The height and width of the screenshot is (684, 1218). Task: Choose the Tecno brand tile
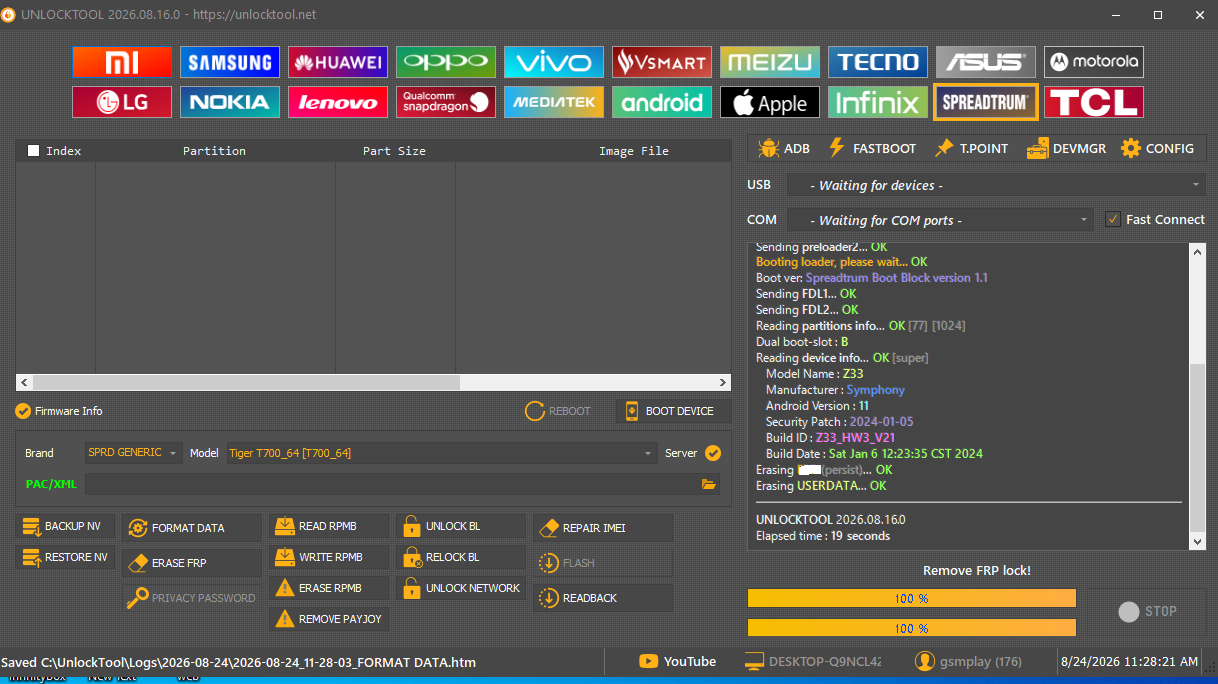tap(878, 62)
